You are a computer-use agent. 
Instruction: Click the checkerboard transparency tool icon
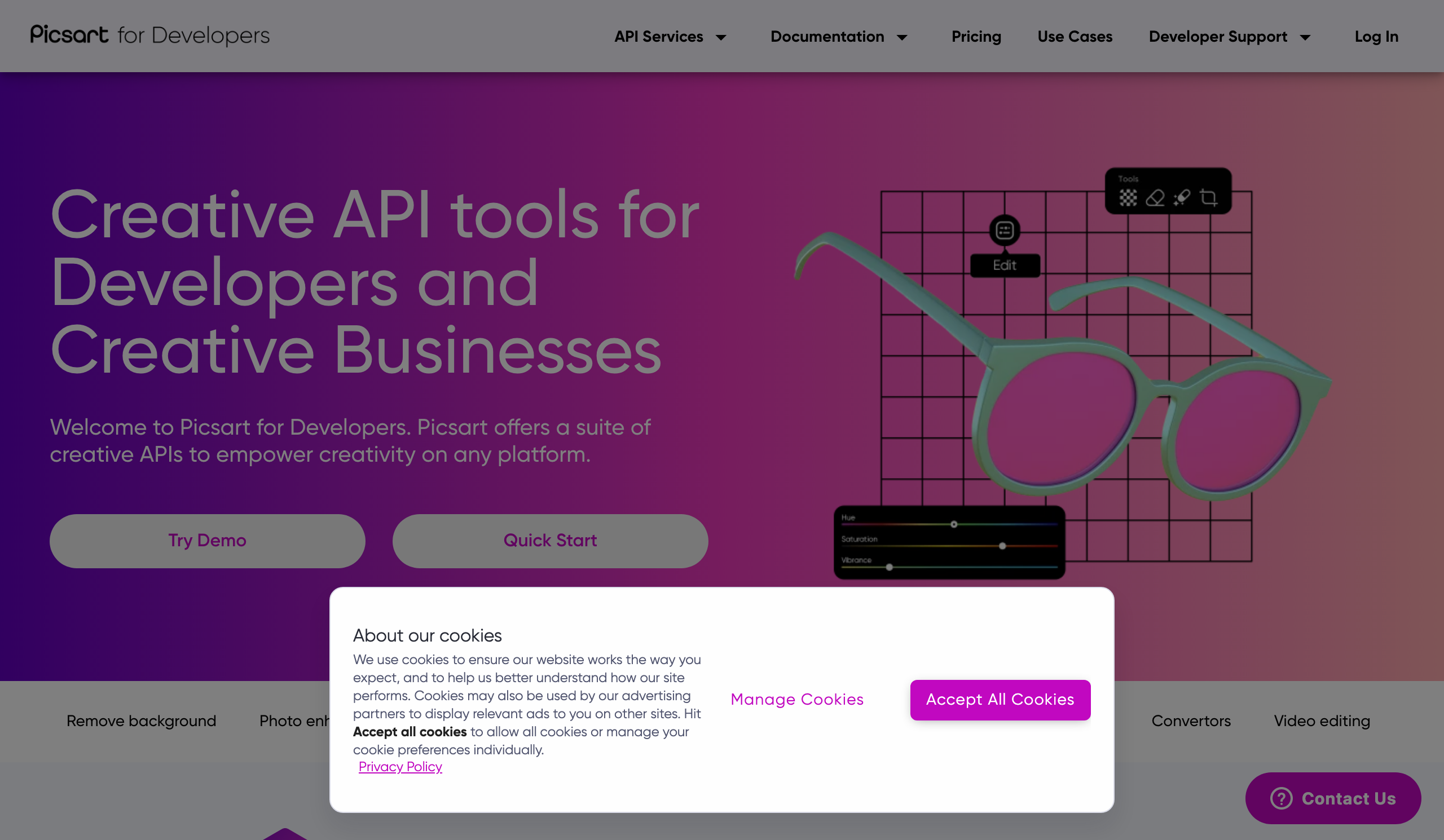(x=1128, y=198)
